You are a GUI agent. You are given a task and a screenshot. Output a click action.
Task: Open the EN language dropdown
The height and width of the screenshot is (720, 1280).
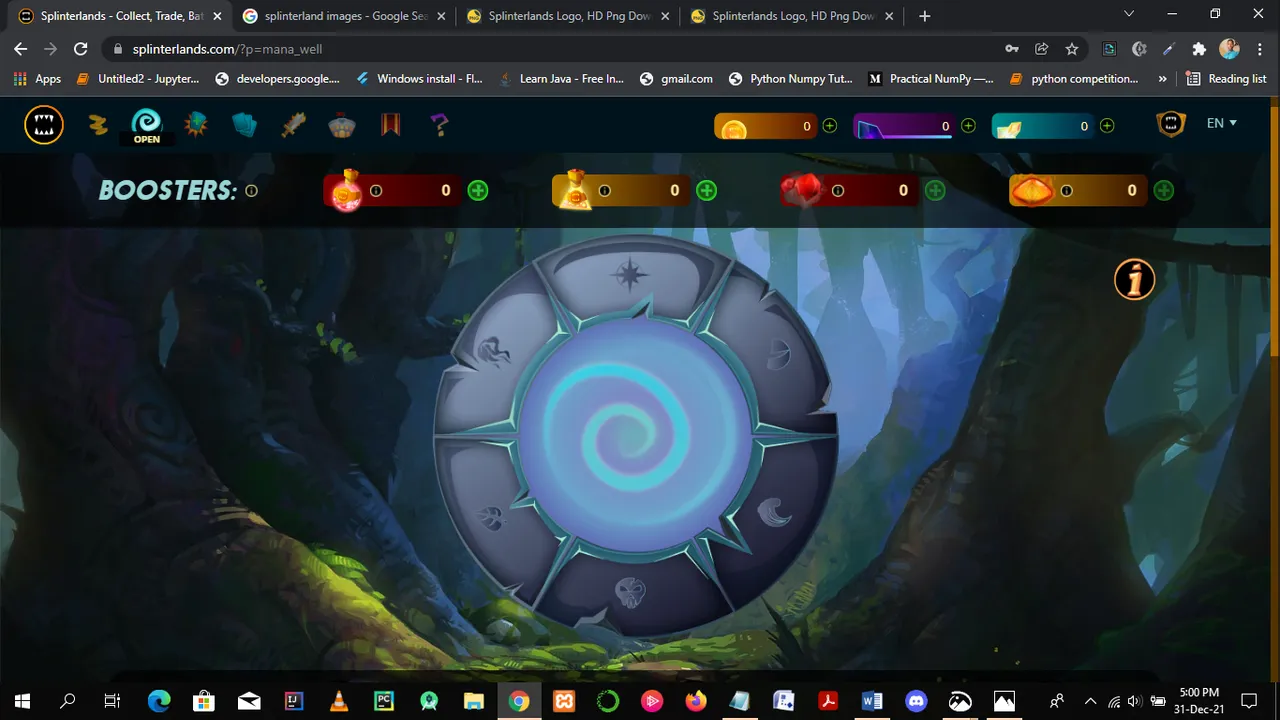(x=1221, y=123)
